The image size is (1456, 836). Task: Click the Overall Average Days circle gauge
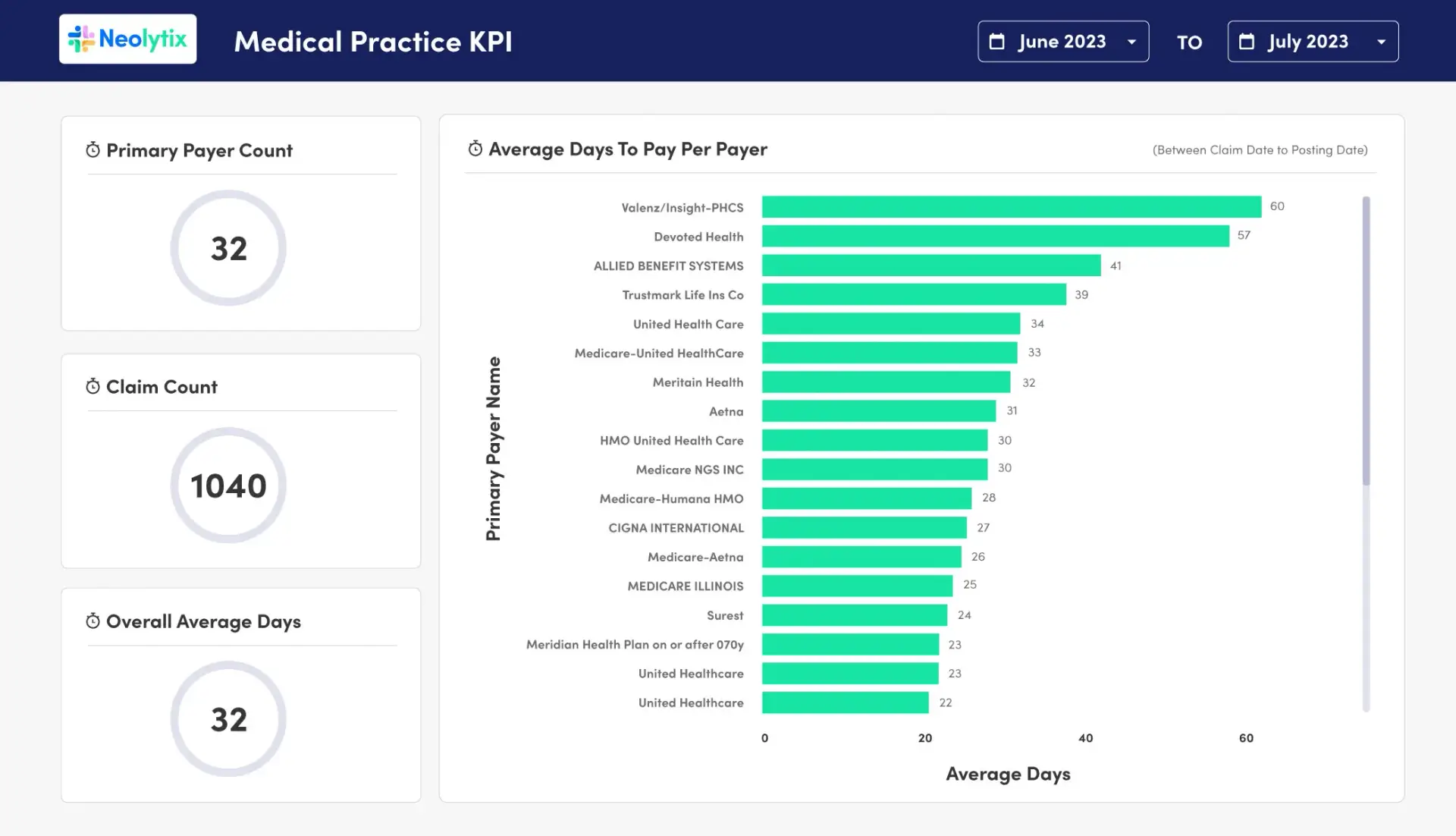pos(227,718)
